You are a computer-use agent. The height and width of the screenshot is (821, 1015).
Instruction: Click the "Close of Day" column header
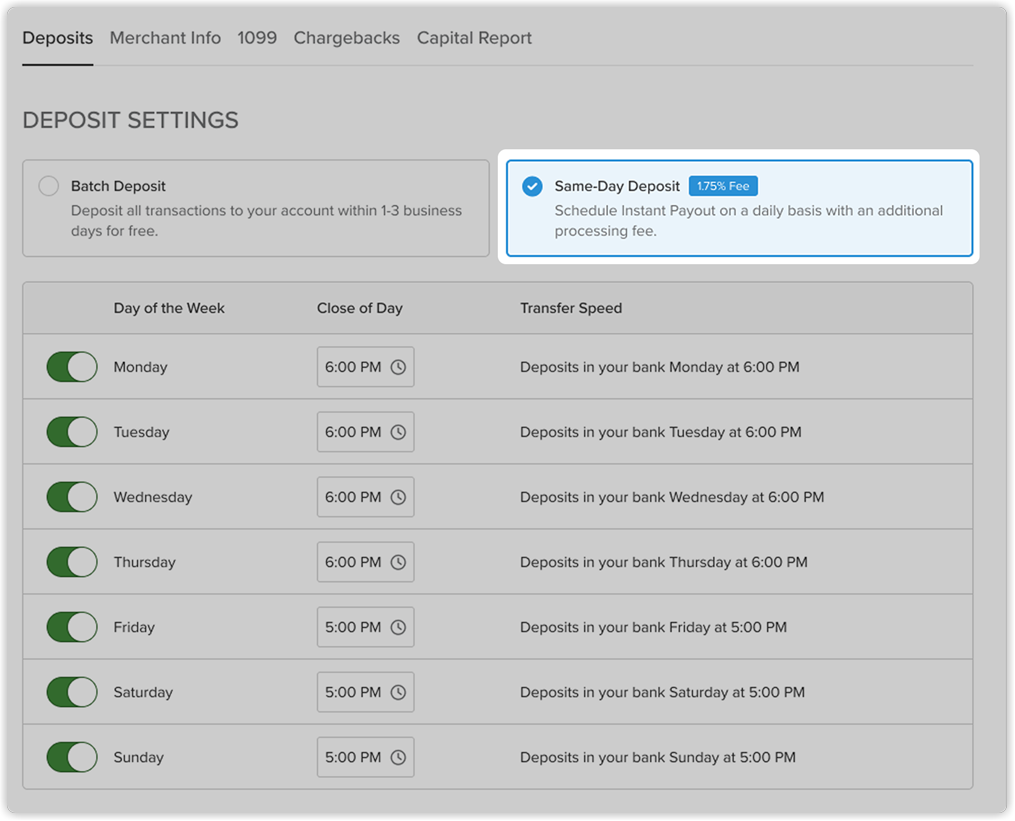[x=360, y=308]
